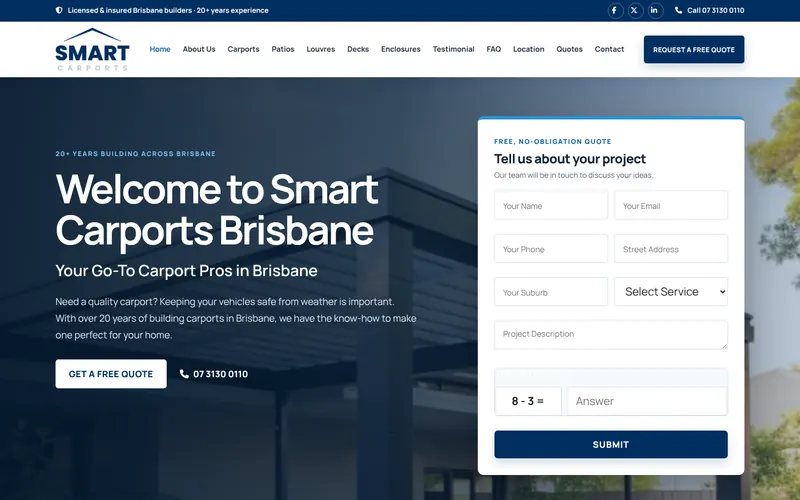Image resolution: width=800 pixels, height=500 pixels.
Task: Click Our team will be in touch text
Action: tap(573, 175)
